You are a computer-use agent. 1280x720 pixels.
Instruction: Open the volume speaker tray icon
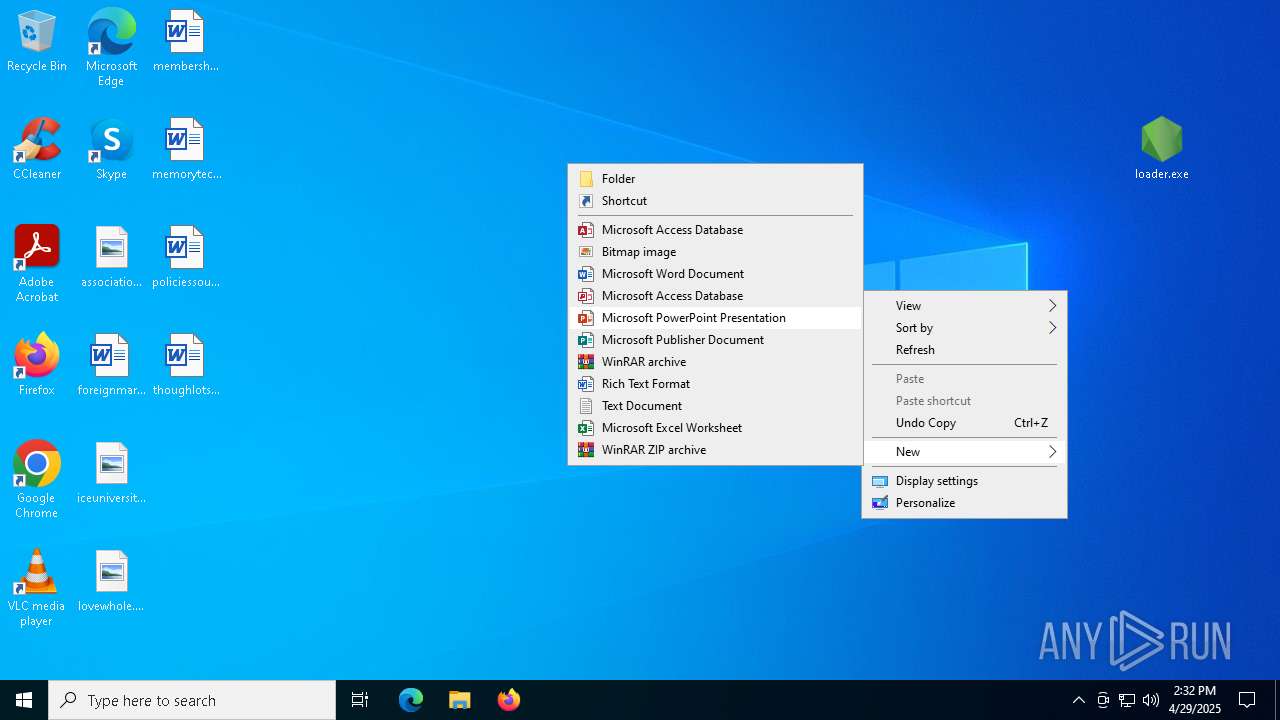[1151, 700]
